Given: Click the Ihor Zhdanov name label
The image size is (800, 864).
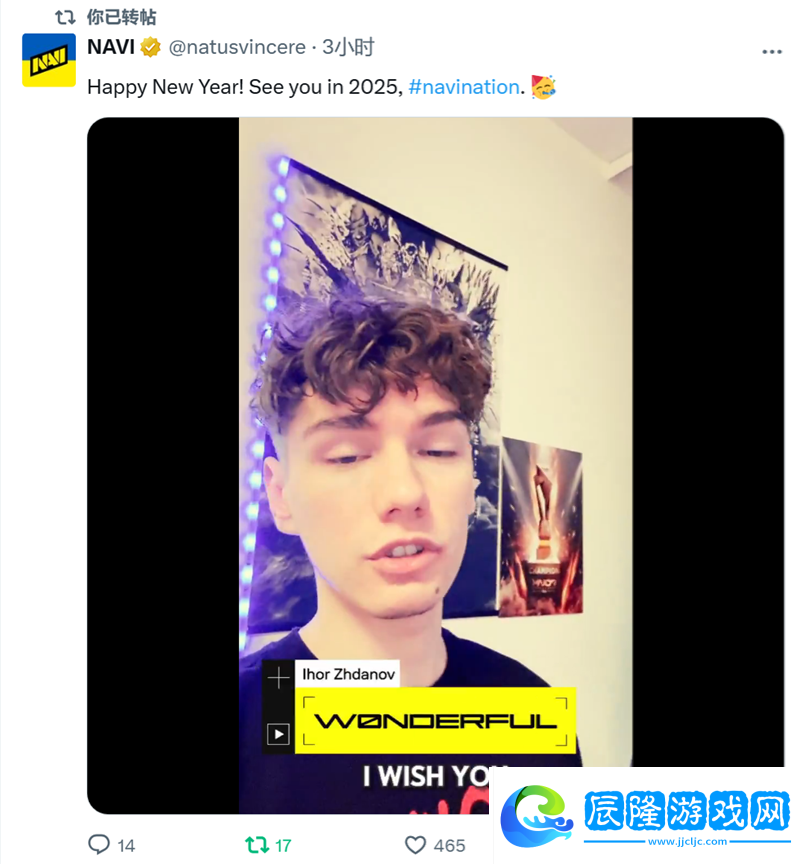Looking at the screenshot, I should (x=348, y=674).
